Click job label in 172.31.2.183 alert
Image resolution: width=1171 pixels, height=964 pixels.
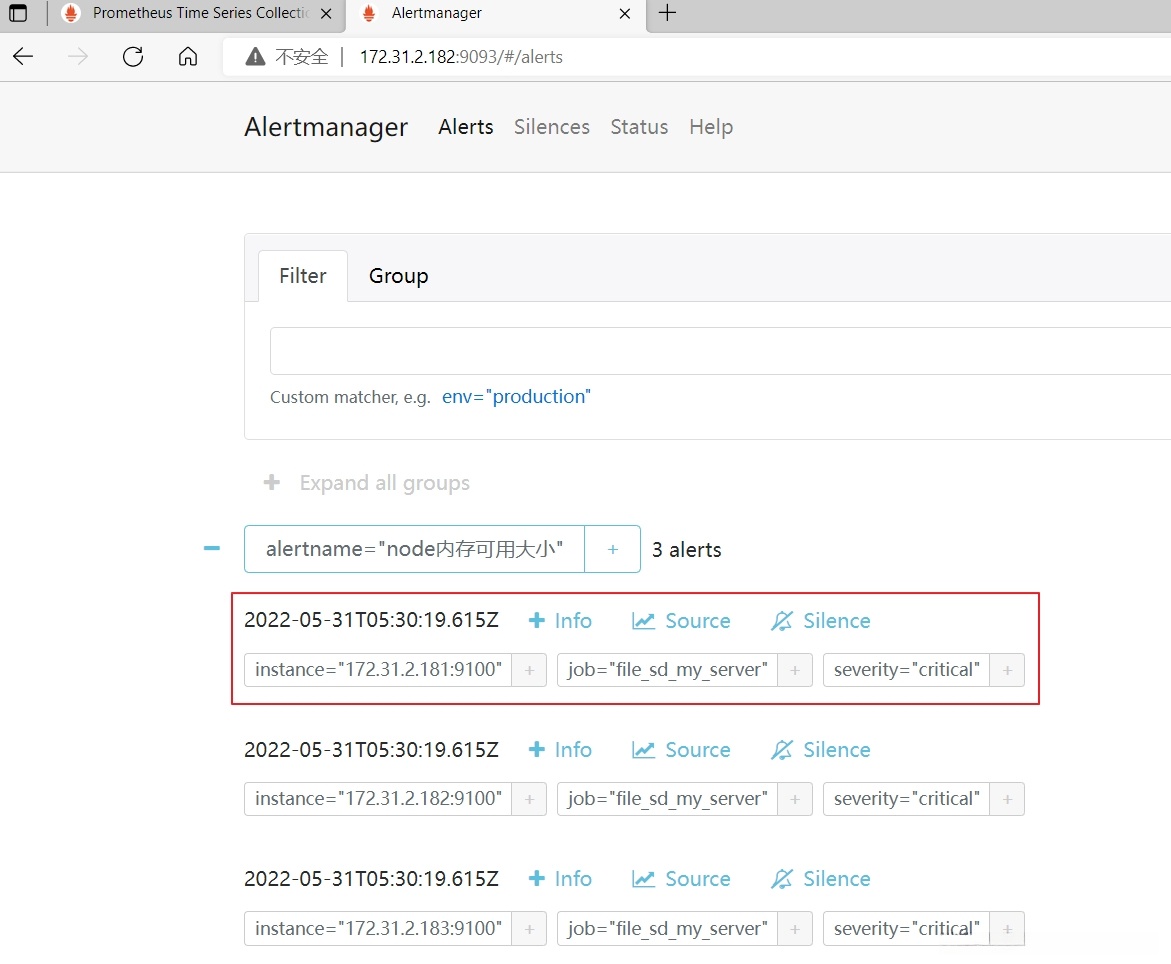(668, 928)
